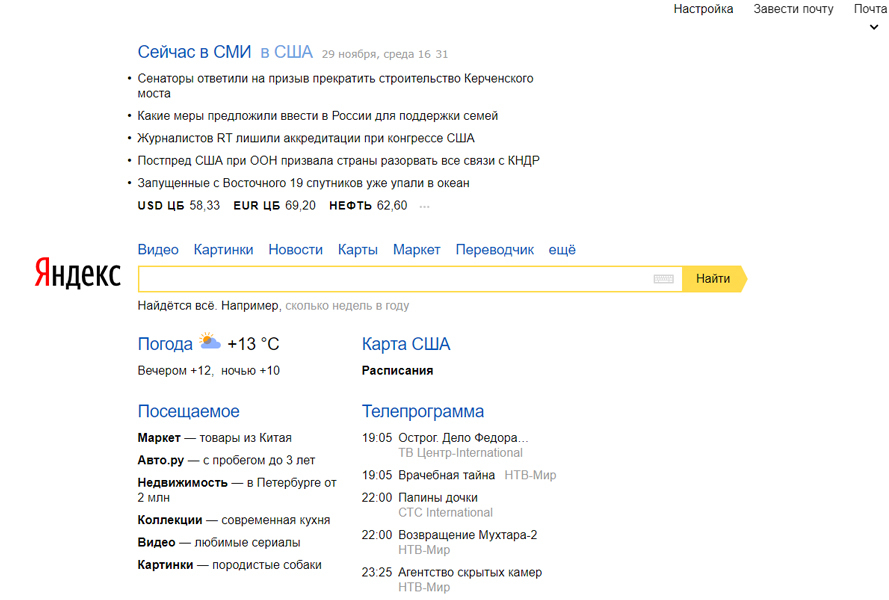Screen dimensions: 889x600
Task: Click the Yandex logo
Action: (x=77, y=274)
